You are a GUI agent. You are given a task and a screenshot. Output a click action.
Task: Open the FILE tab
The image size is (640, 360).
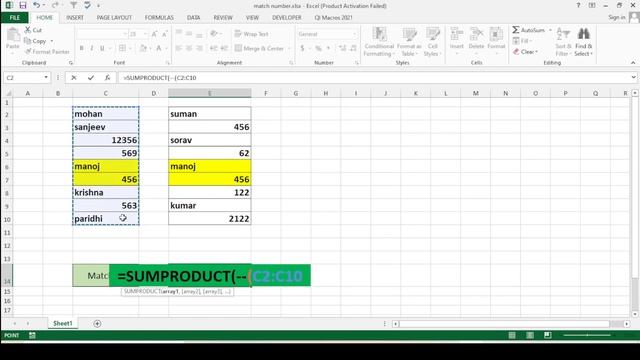point(14,18)
